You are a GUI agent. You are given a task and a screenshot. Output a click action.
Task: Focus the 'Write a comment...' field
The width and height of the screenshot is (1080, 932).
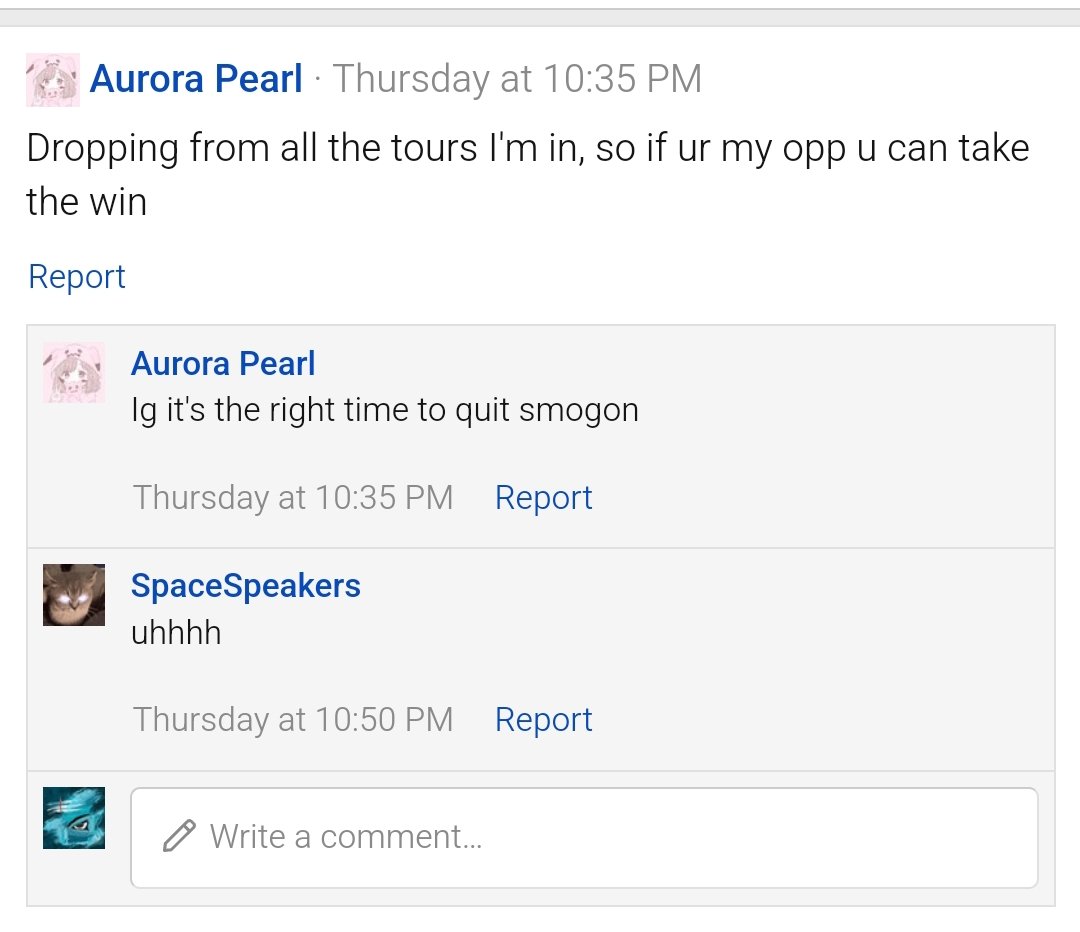coord(584,838)
